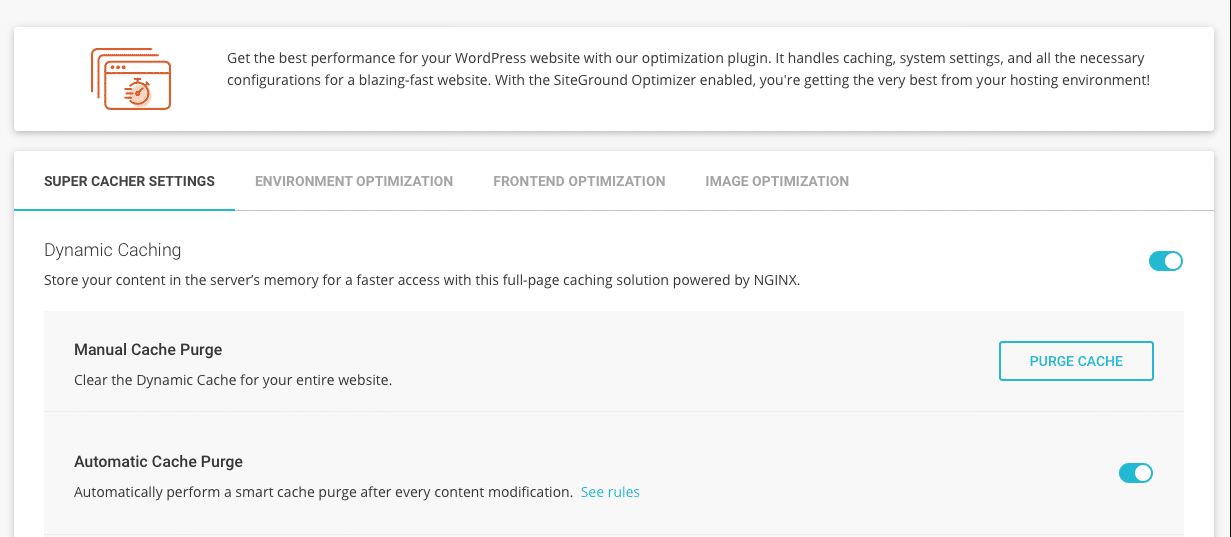This screenshot has width=1231, height=537.
Task: Switch to the Environment Optimization tab
Action: click(354, 181)
